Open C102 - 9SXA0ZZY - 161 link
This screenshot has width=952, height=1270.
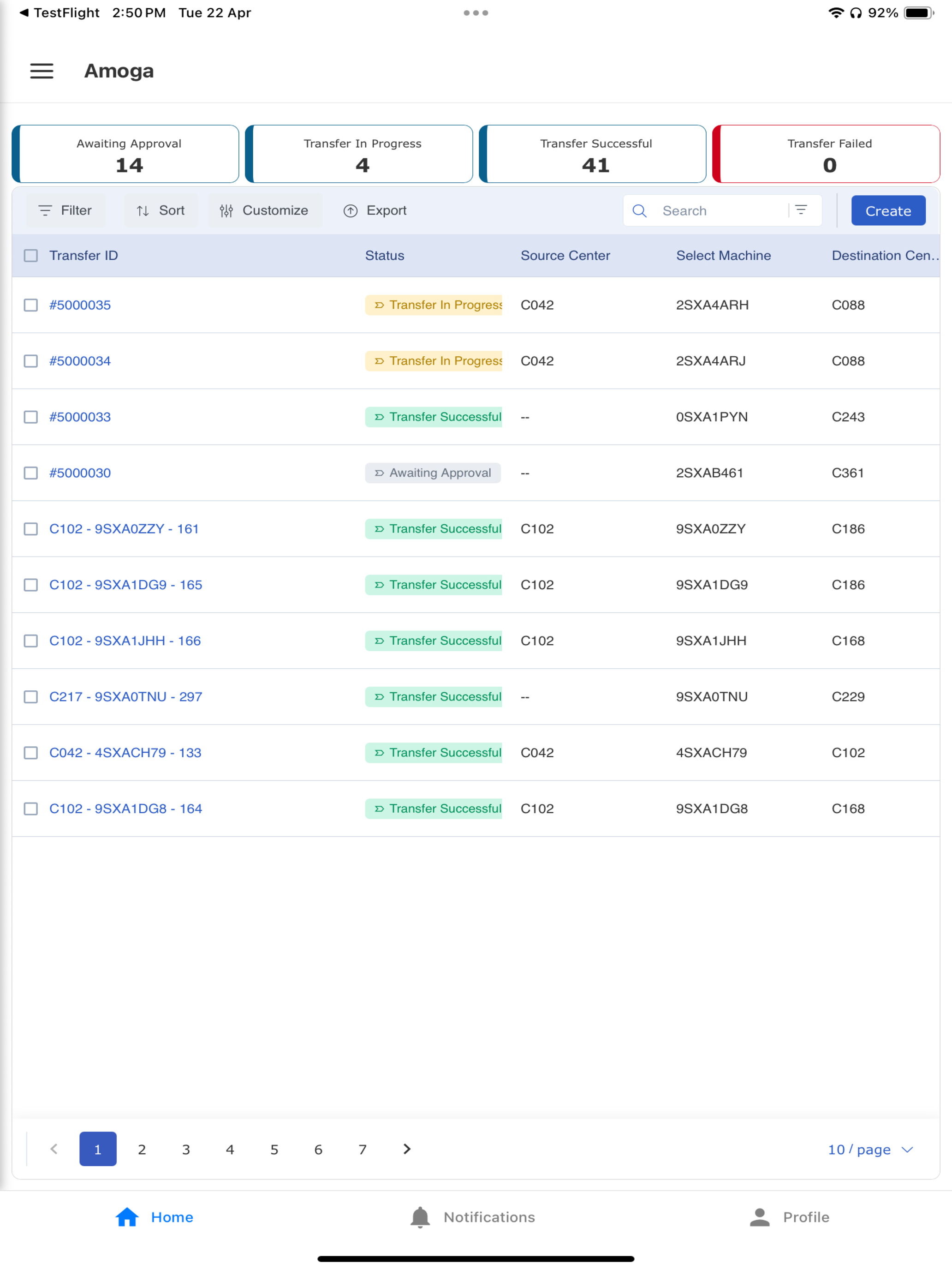[x=124, y=529]
